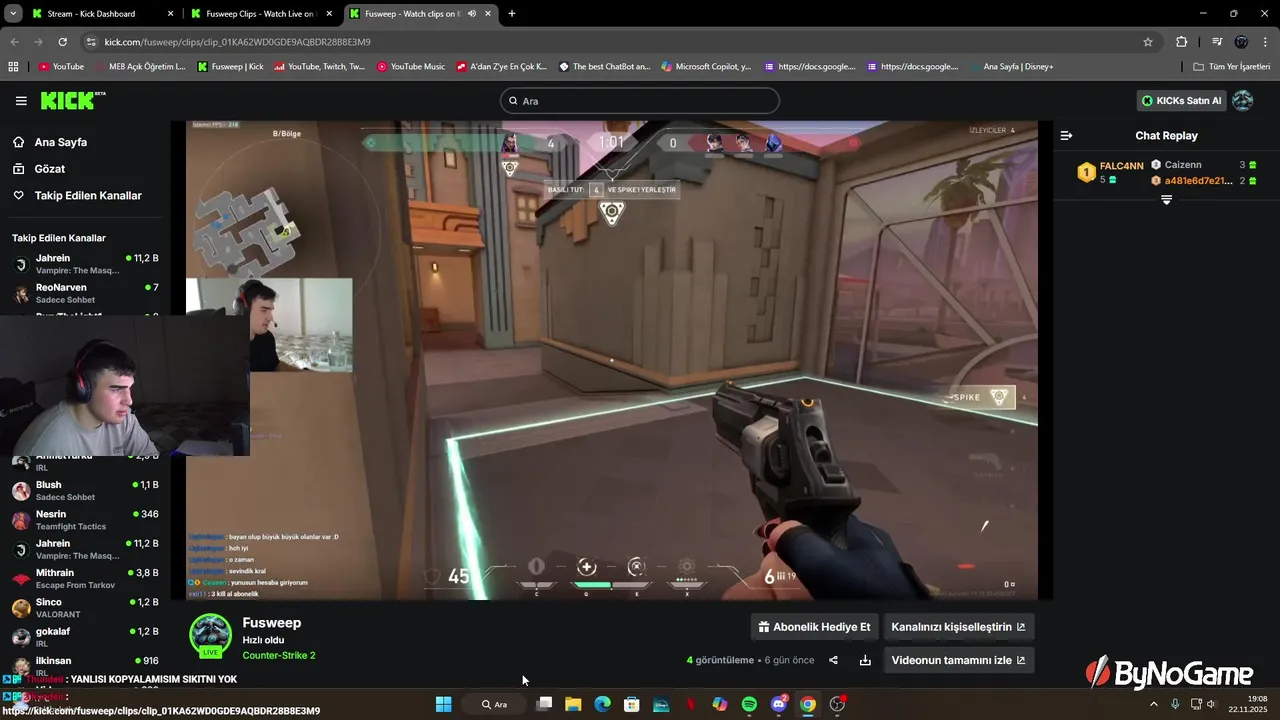Download the clip using the download icon
This screenshot has height=720, width=1280.
click(x=865, y=660)
